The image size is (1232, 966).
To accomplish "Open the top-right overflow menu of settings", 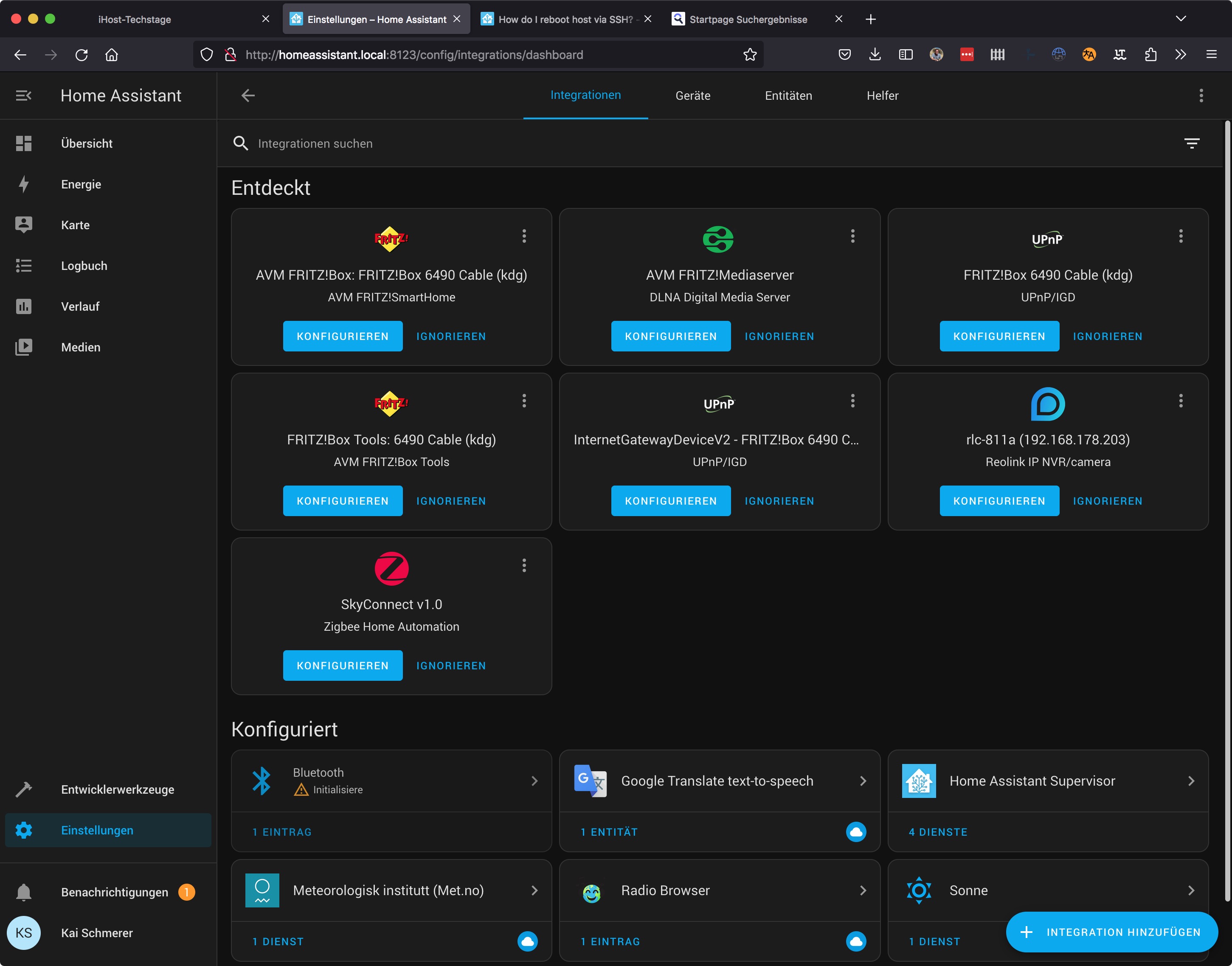I will tap(1201, 95).
